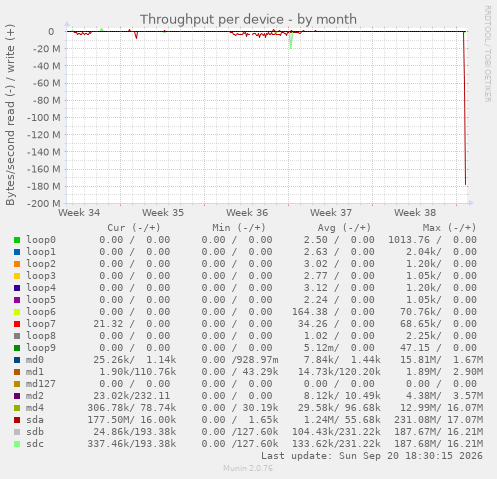Click the 'Last update' timestamp line
Screen dimensions: 497x479
point(372,456)
